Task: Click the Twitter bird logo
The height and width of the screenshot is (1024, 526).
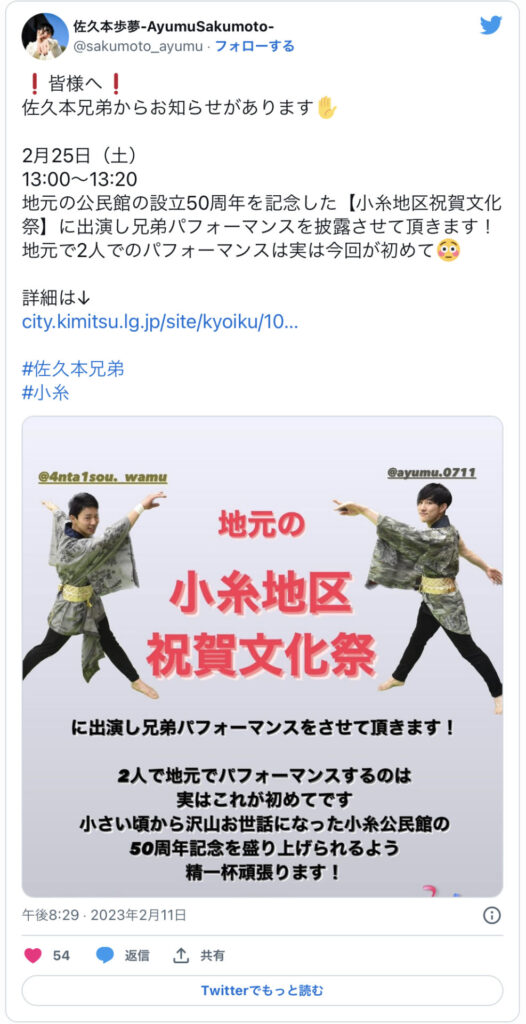Action: 491,25
